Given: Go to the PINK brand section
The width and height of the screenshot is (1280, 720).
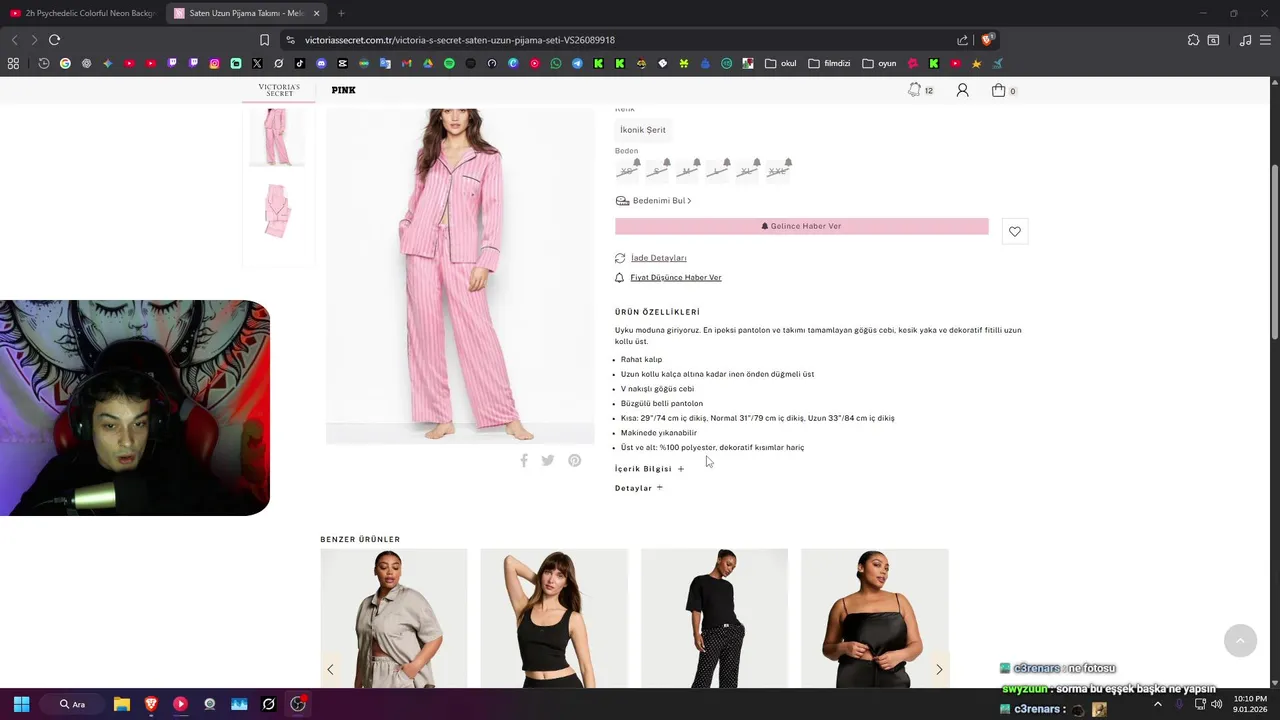Looking at the screenshot, I should pos(343,90).
